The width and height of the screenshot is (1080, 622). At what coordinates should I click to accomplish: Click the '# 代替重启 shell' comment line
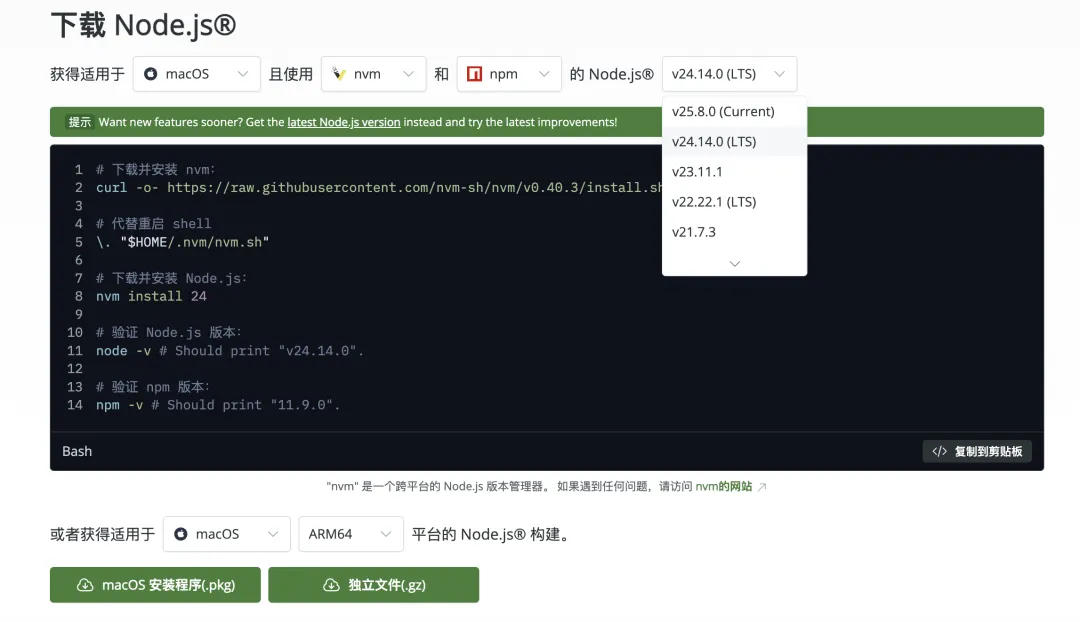point(154,224)
